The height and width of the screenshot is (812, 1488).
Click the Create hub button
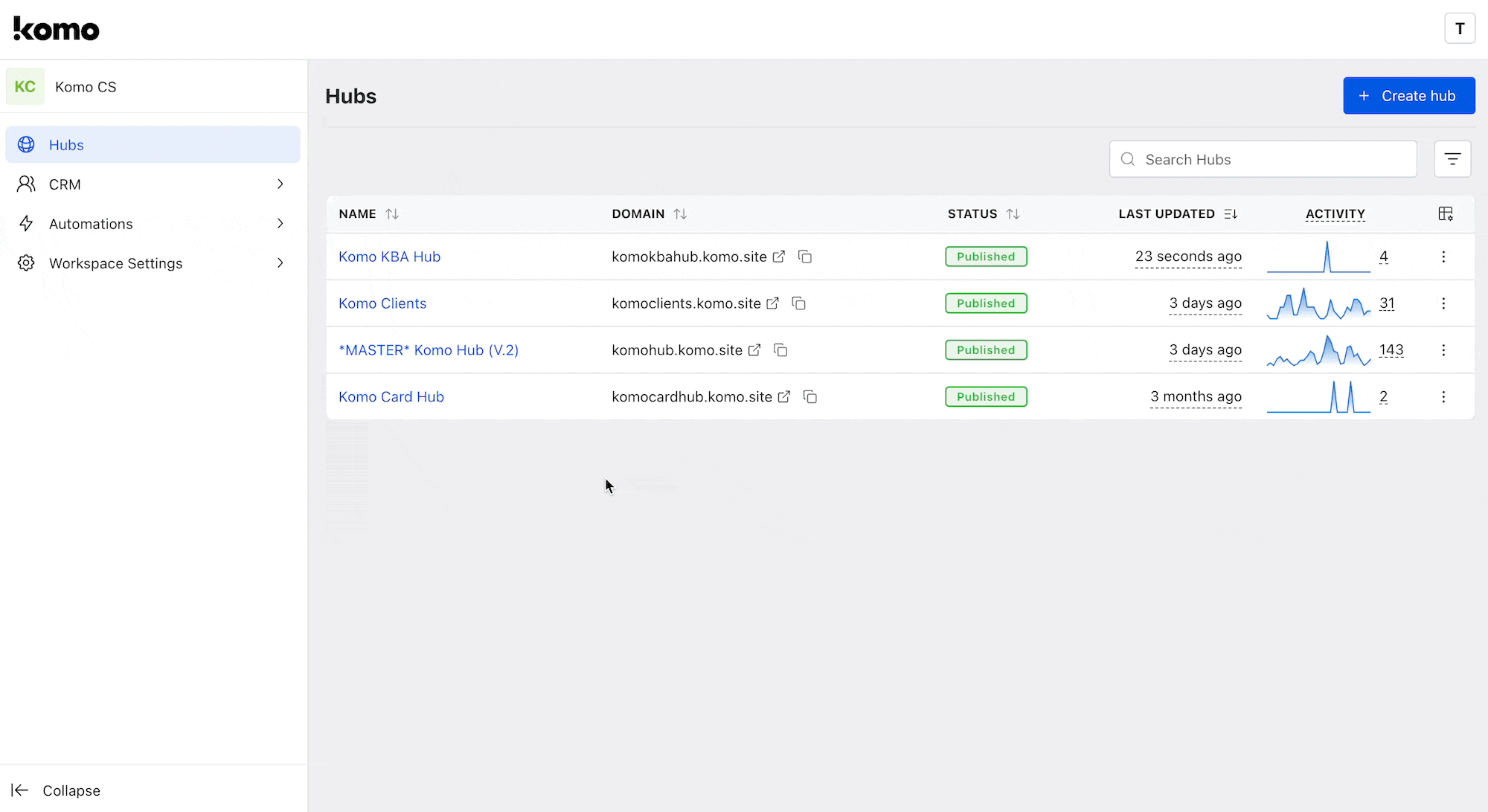pyautogui.click(x=1409, y=96)
